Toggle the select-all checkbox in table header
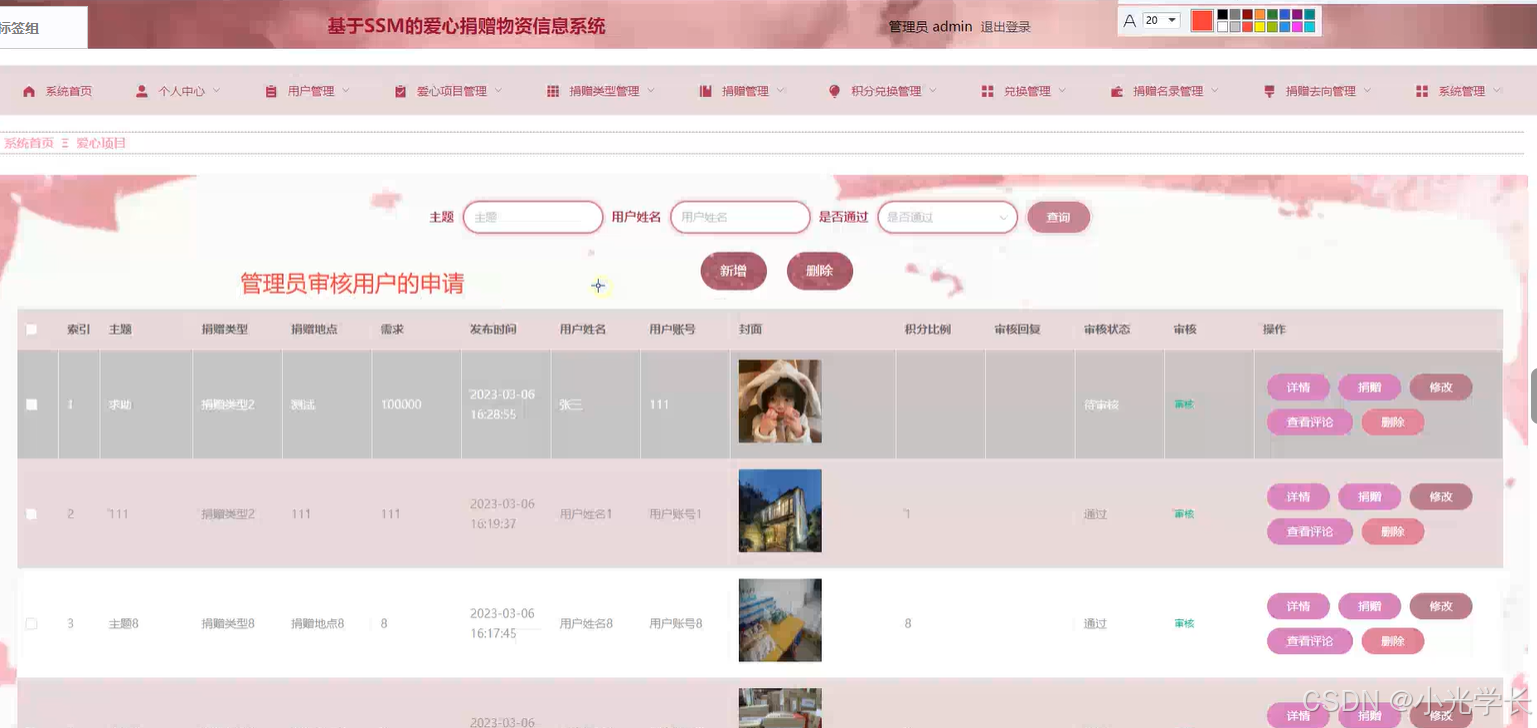 pyautogui.click(x=32, y=329)
